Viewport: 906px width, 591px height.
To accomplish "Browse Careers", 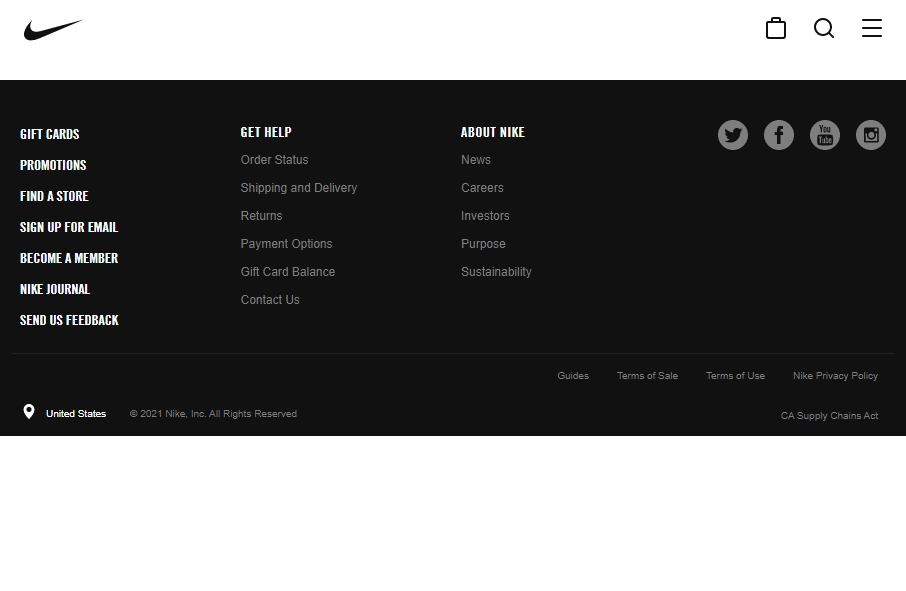I will tap(482, 188).
